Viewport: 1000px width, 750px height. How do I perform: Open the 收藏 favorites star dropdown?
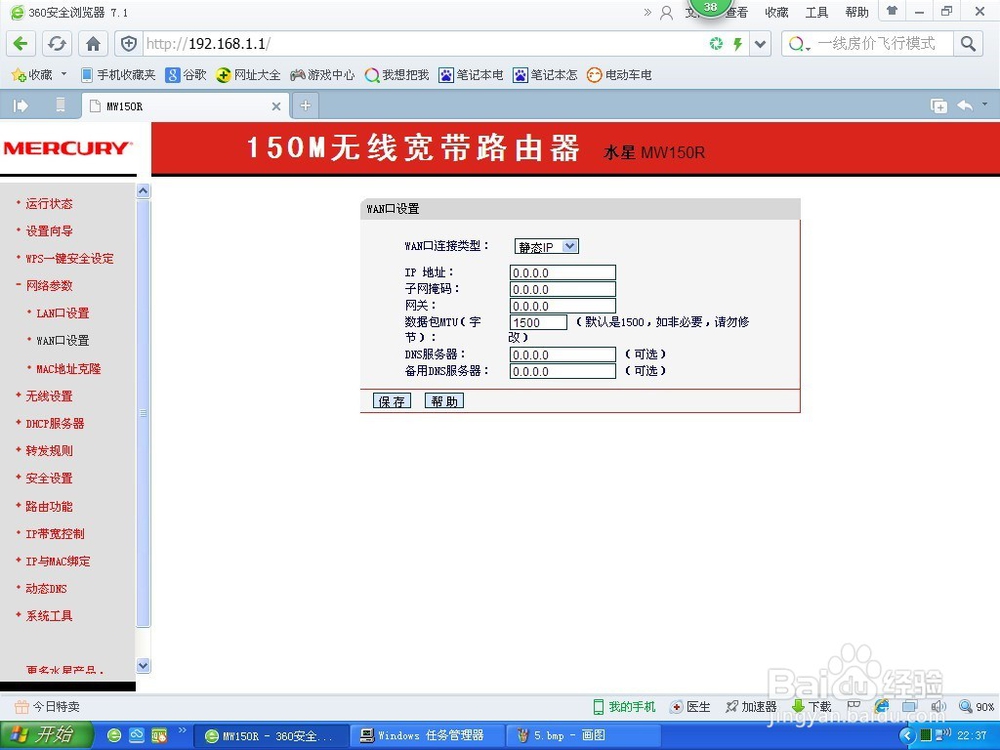[x=38, y=75]
